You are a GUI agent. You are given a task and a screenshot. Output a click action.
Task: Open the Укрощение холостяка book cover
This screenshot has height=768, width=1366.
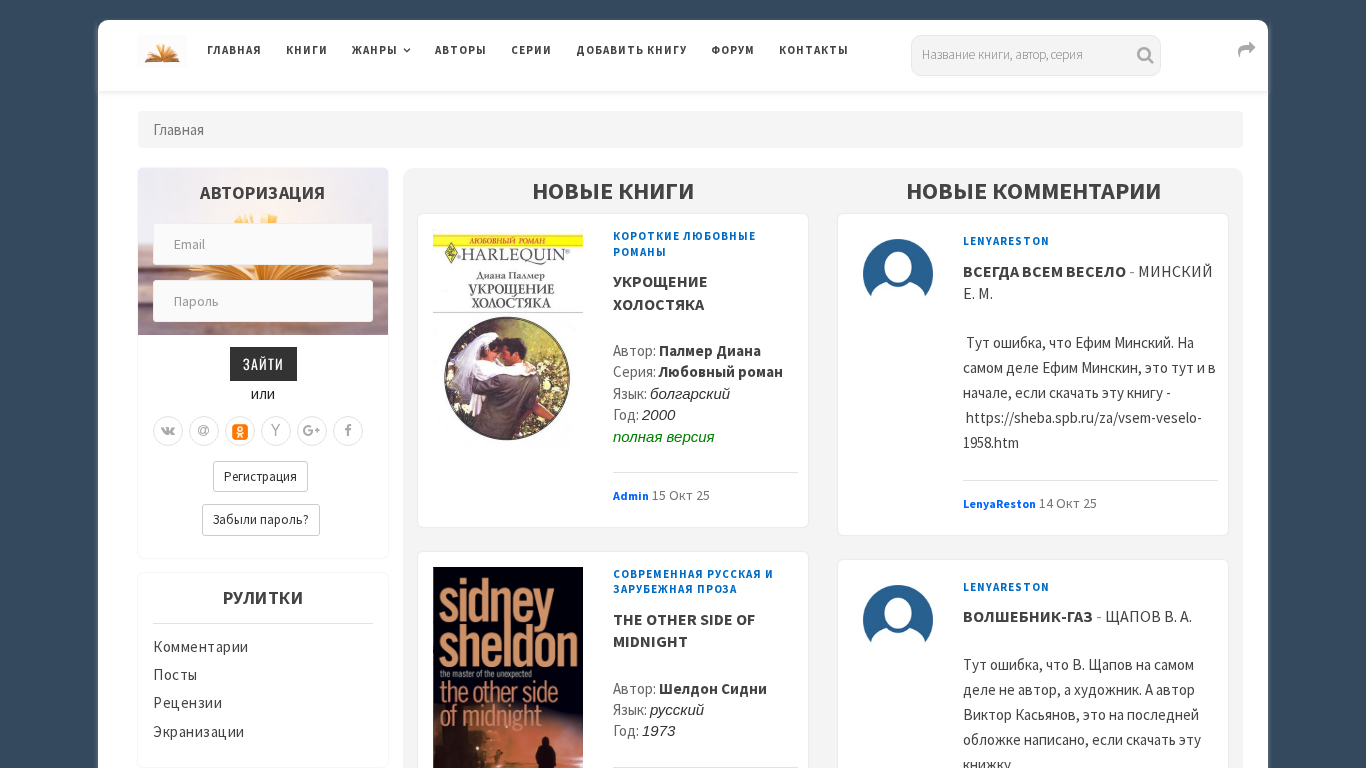[508, 338]
